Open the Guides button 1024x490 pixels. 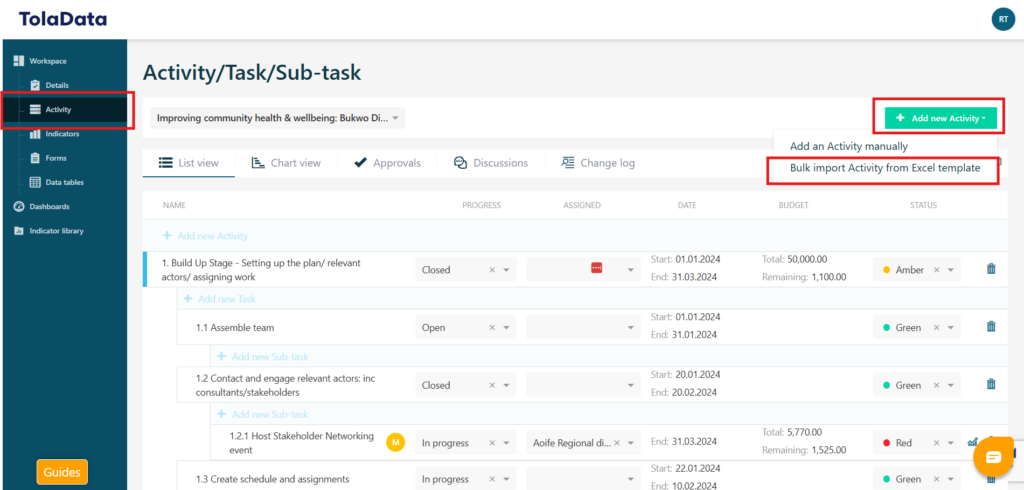click(x=62, y=472)
